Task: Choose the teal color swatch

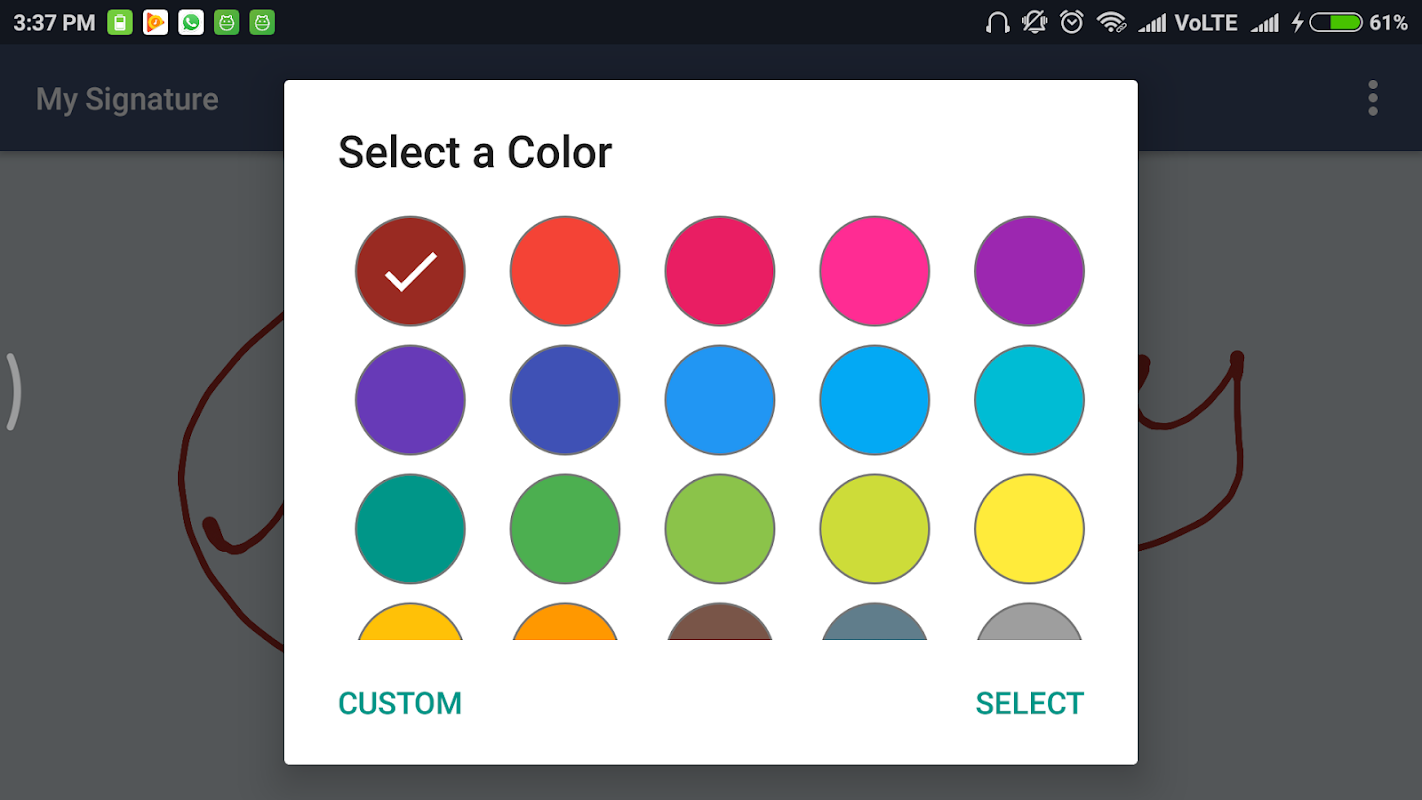Action: pyautogui.click(x=410, y=529)
